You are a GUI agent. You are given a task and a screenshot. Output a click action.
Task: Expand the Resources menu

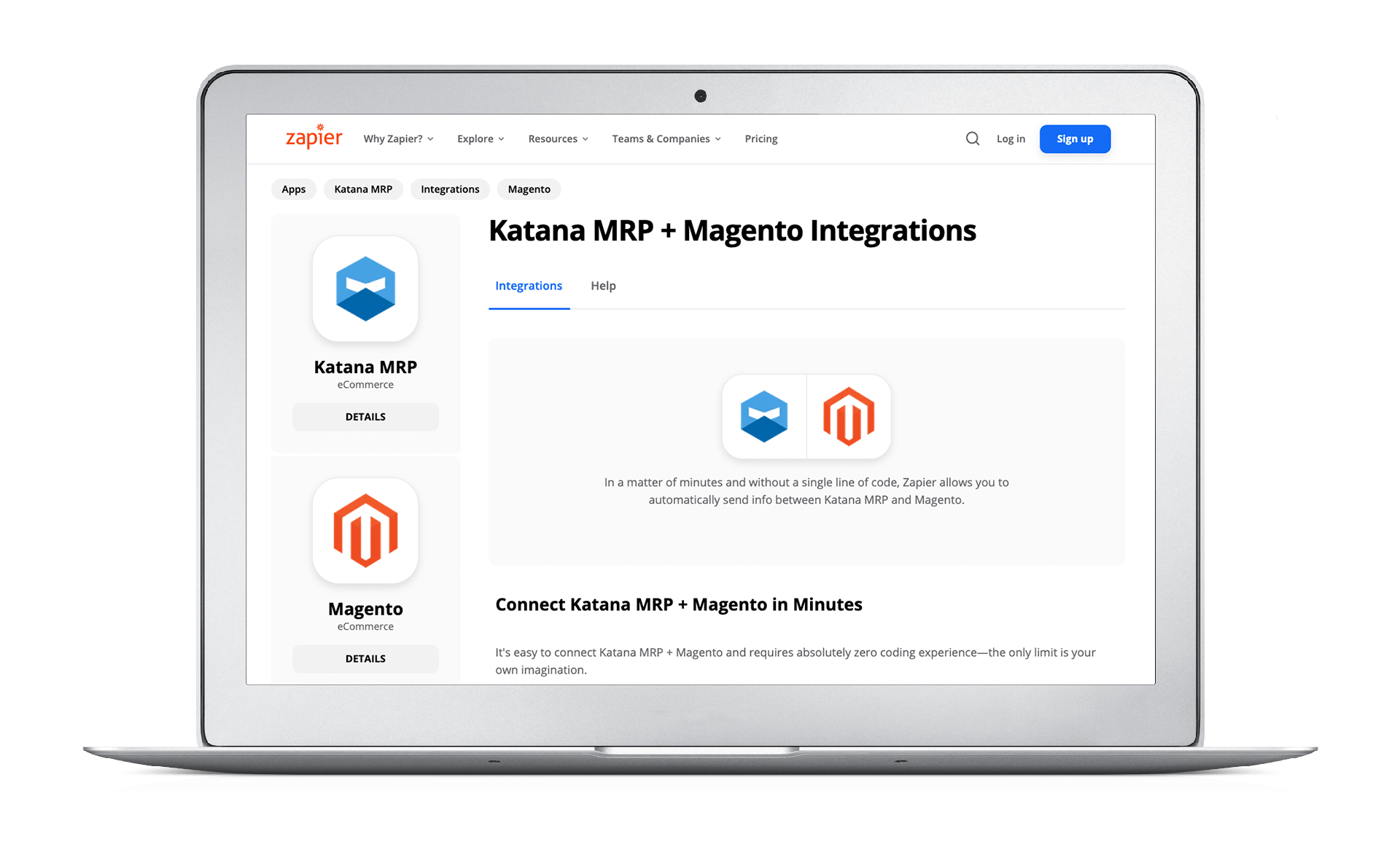(558, 139)
